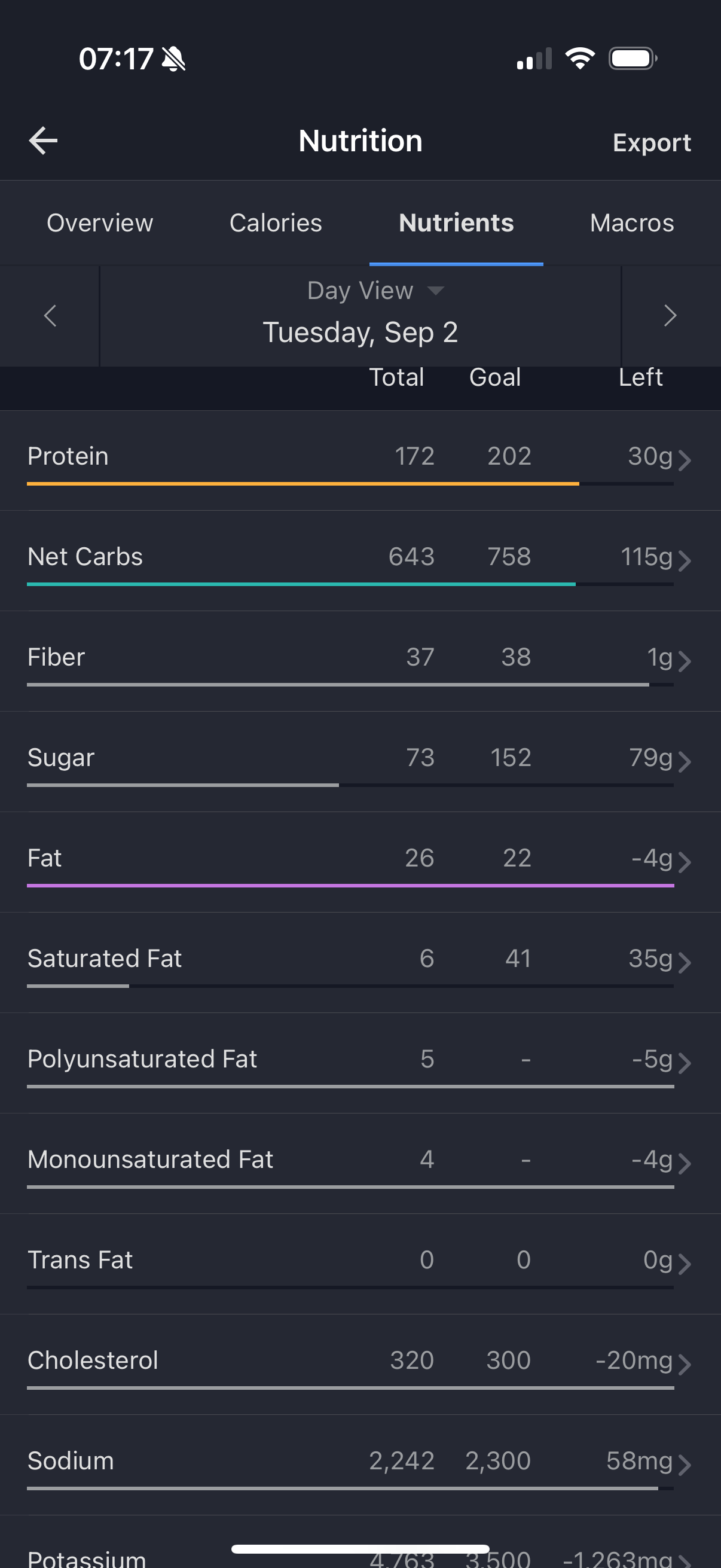The image size is (721, 1568).
Task: Open Fat details chevron
Action: 685,862
